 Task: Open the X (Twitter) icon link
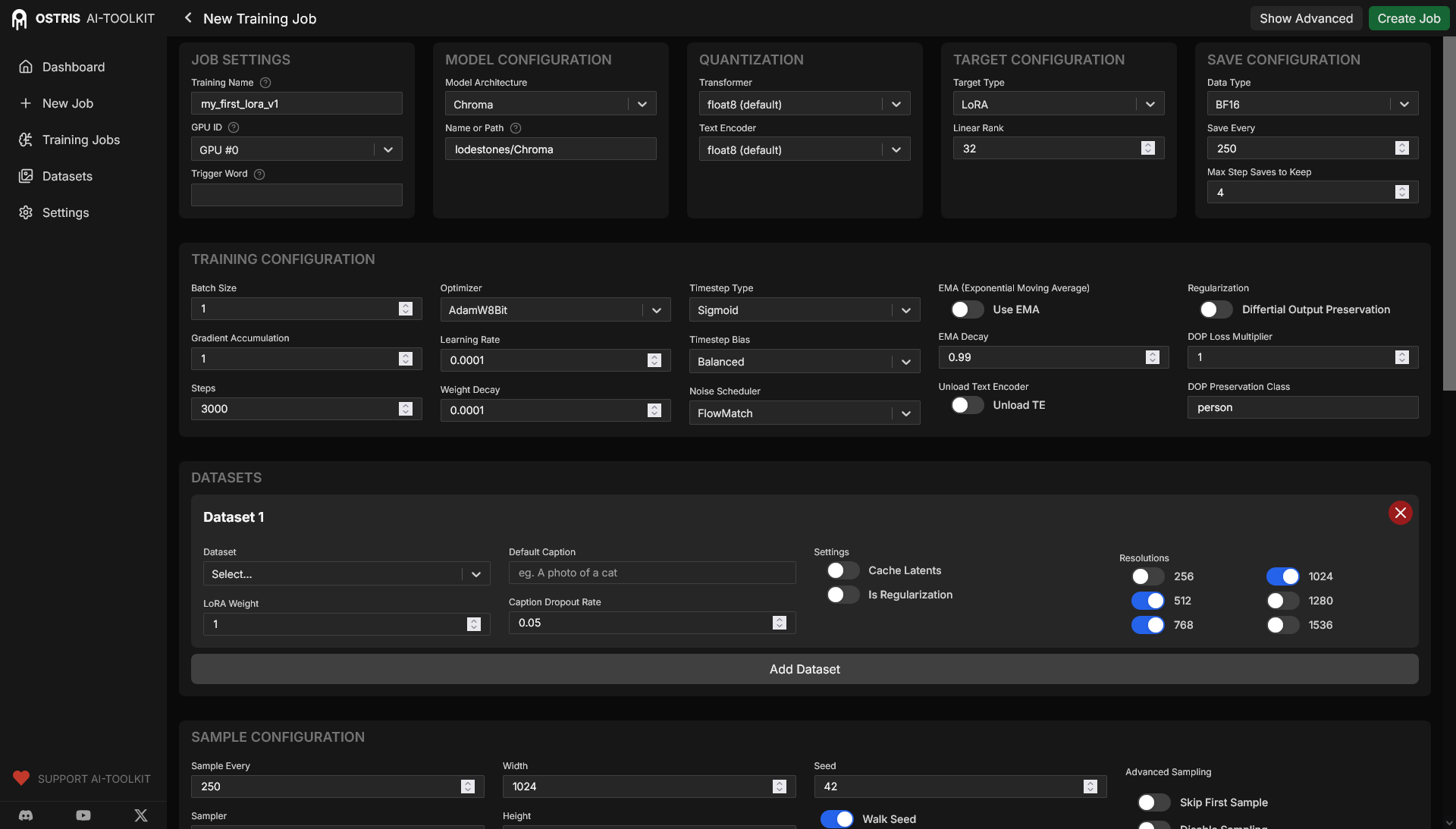click(141, 815)
